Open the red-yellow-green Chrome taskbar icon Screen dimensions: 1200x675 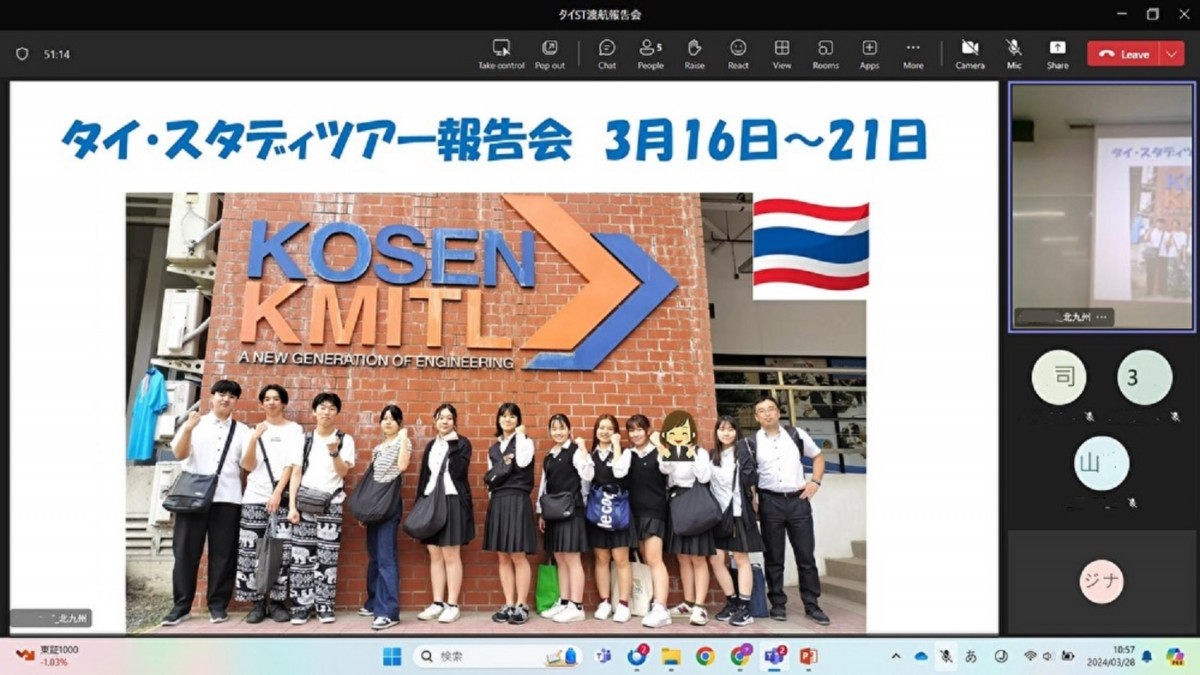[705, 656]
